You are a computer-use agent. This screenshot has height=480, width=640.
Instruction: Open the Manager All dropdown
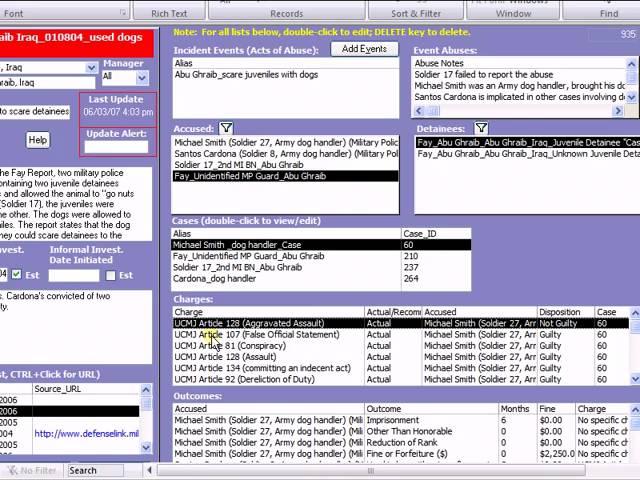142,77
